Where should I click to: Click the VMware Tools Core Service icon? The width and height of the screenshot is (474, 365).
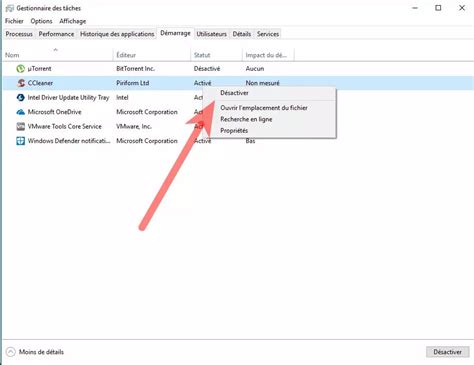coord(21,126)
